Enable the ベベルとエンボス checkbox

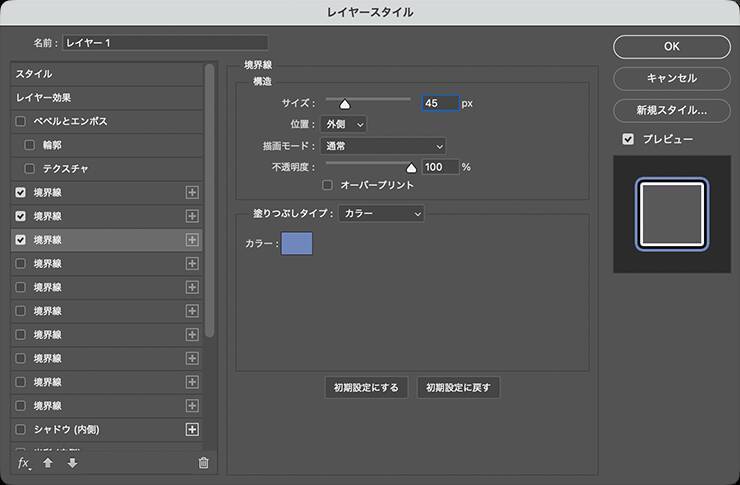click(x=20, y=121)
